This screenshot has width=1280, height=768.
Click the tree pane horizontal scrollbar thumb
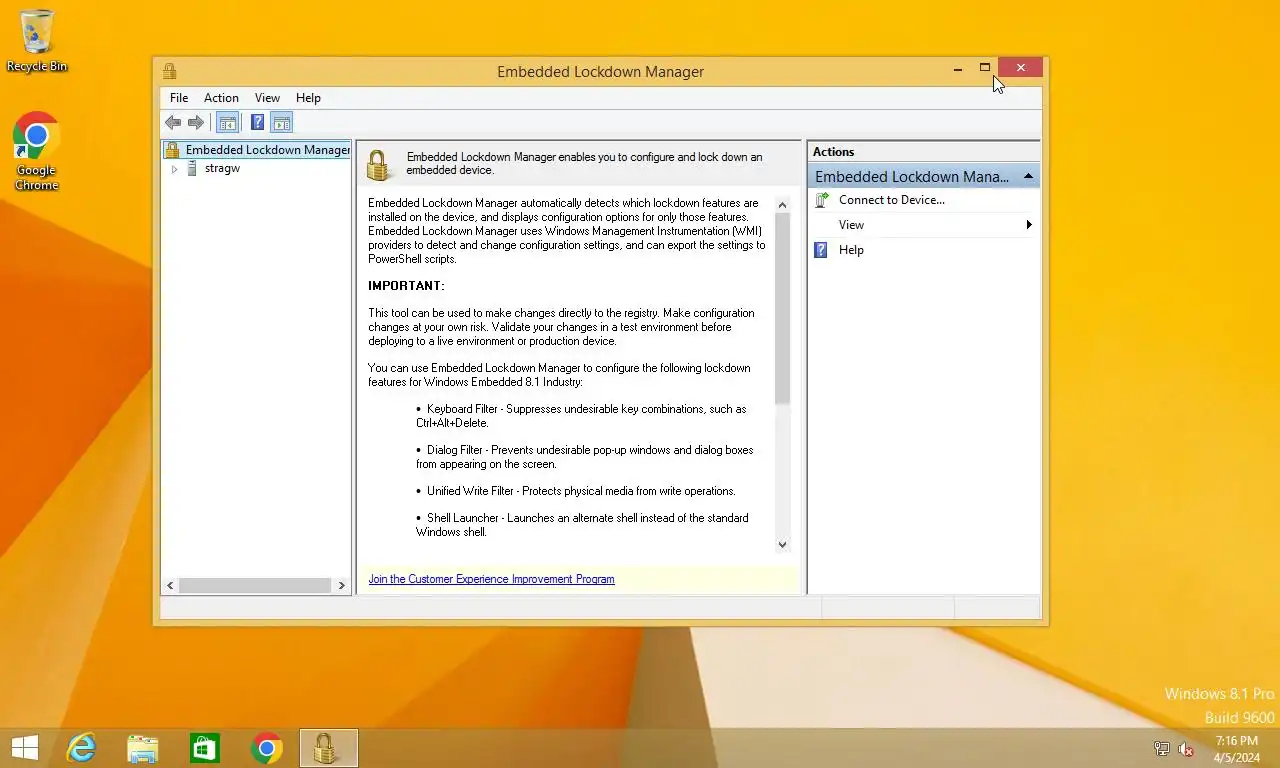click(x=255, y=585)
